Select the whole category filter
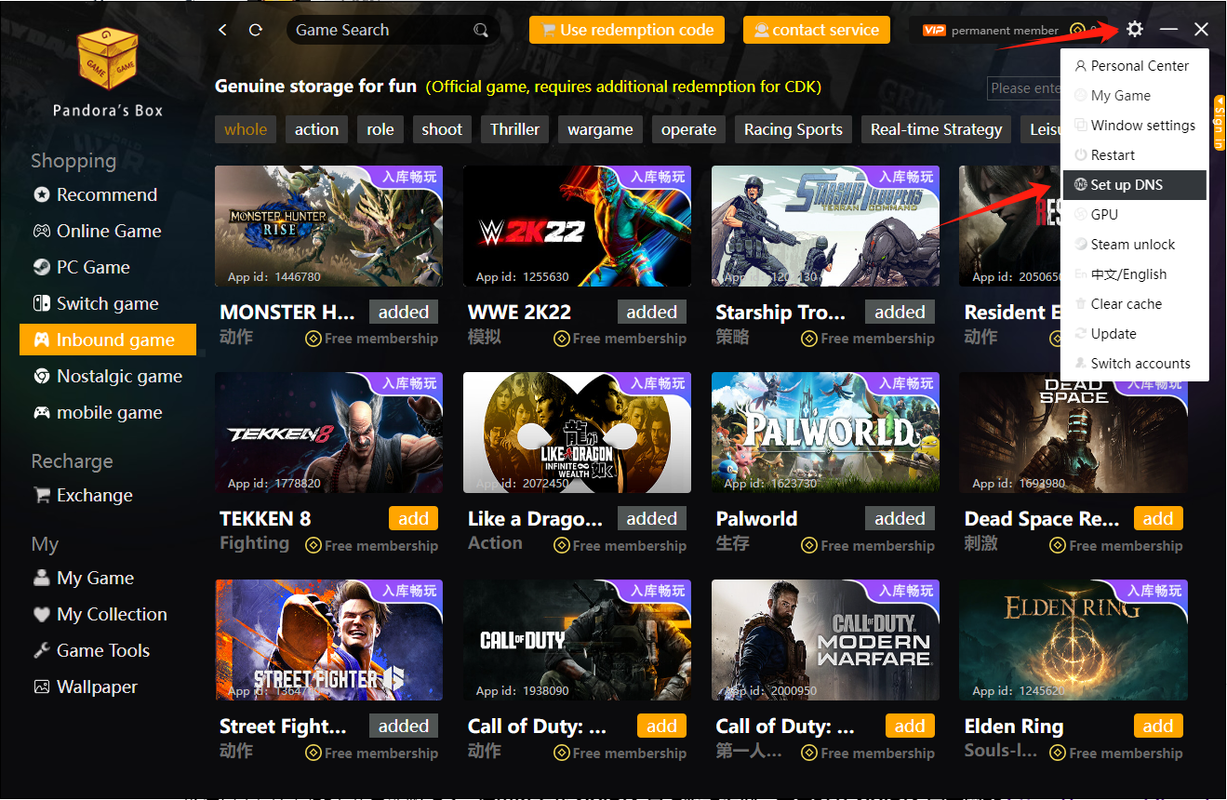Viewport: 1227px width, 800px height. coord(245,129)
